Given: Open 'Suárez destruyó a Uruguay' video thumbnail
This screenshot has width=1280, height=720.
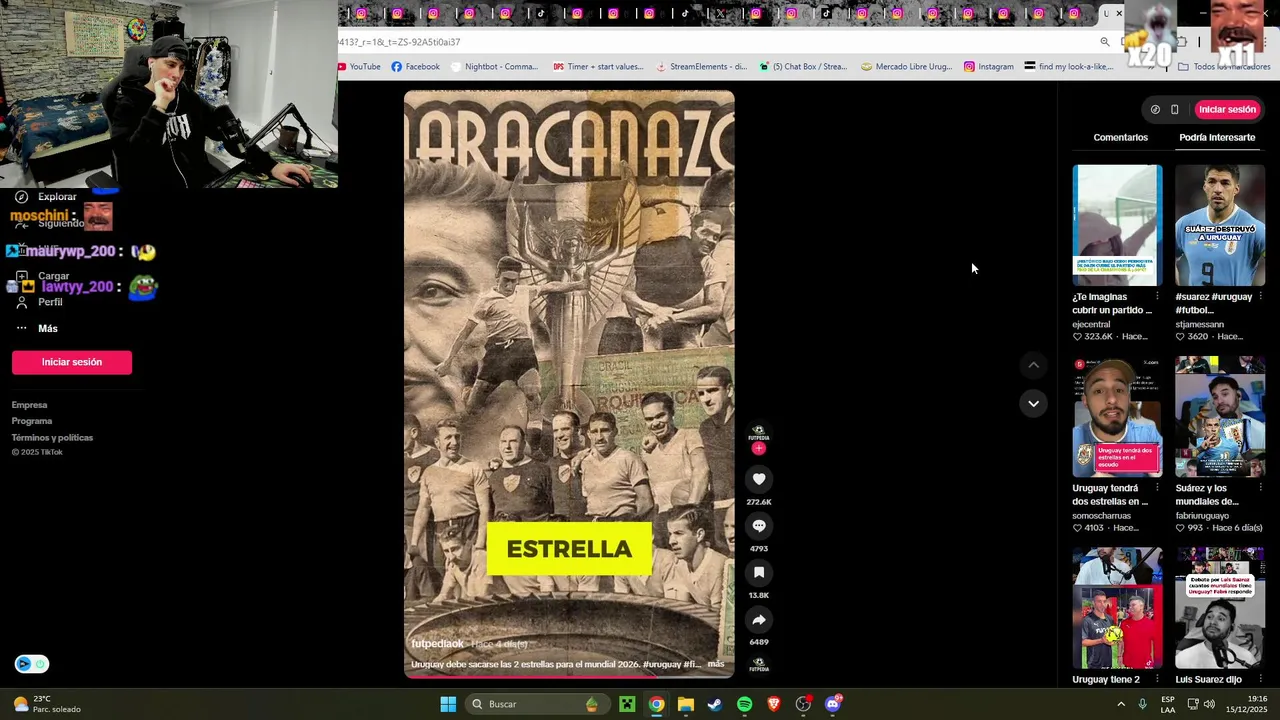Looking at the screenshot, I should [x=1219, y=226].
